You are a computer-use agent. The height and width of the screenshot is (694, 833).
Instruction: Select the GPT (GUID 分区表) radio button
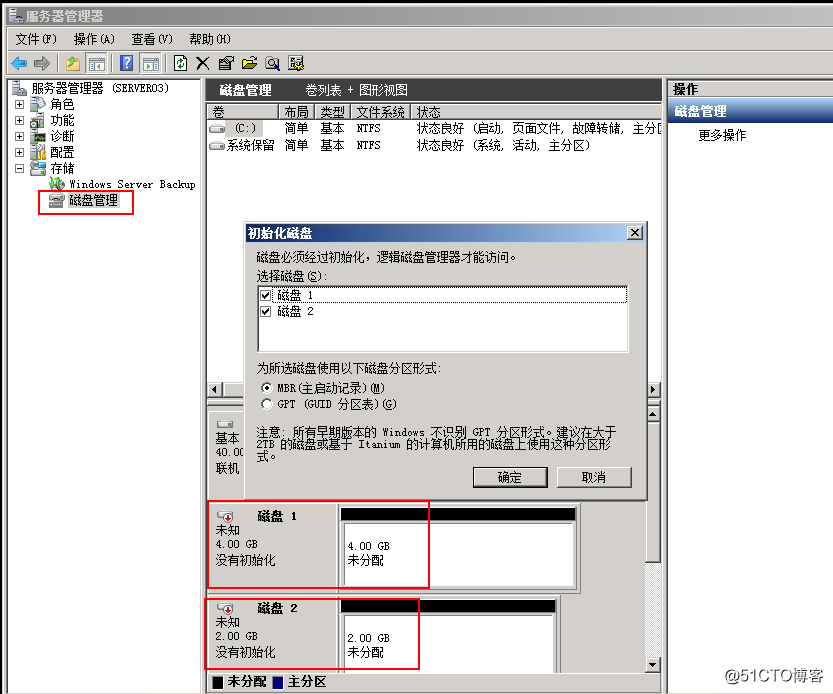point(267,404)
